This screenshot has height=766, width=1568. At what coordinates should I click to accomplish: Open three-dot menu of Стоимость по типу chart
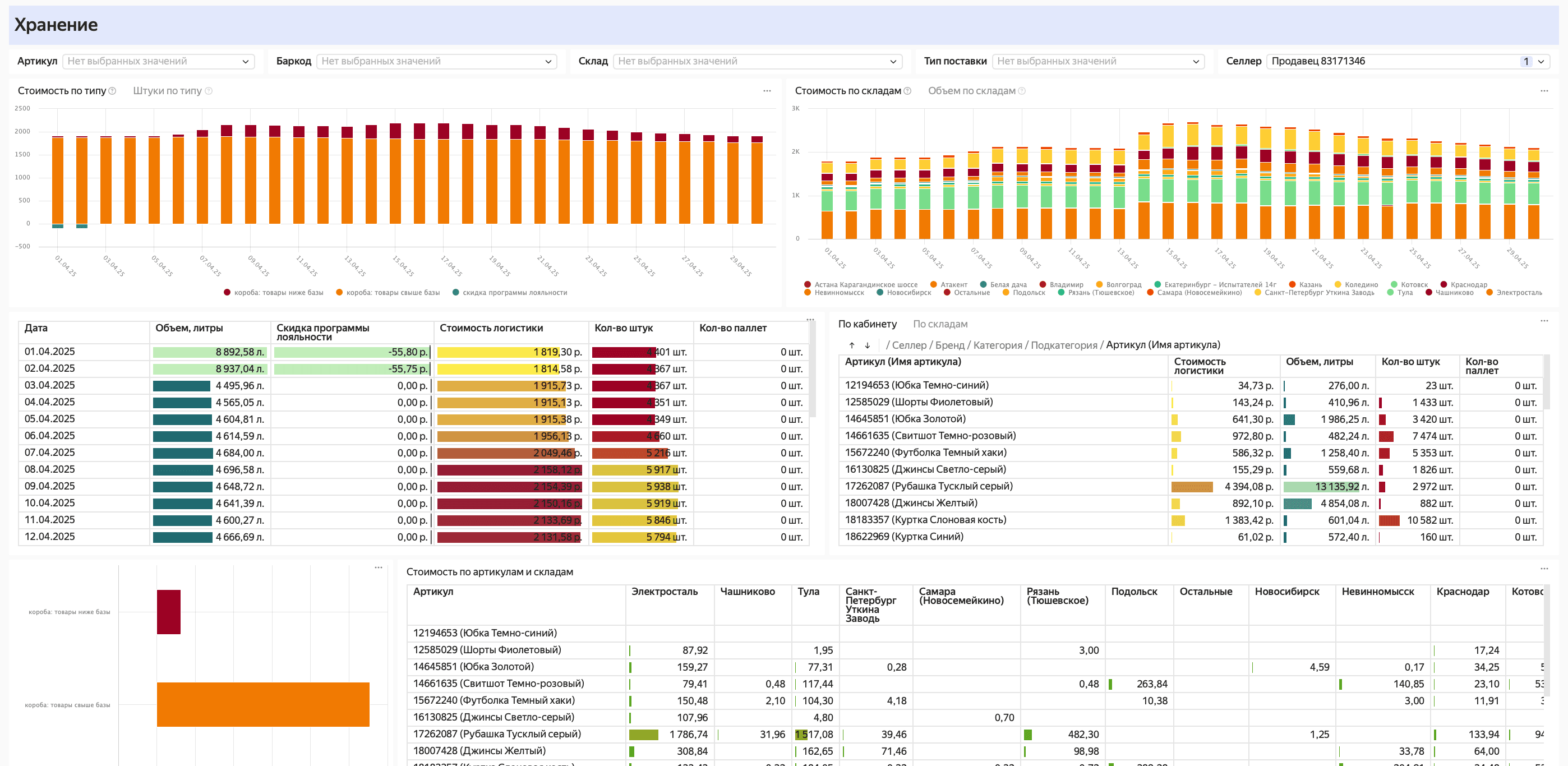[767, 91]
